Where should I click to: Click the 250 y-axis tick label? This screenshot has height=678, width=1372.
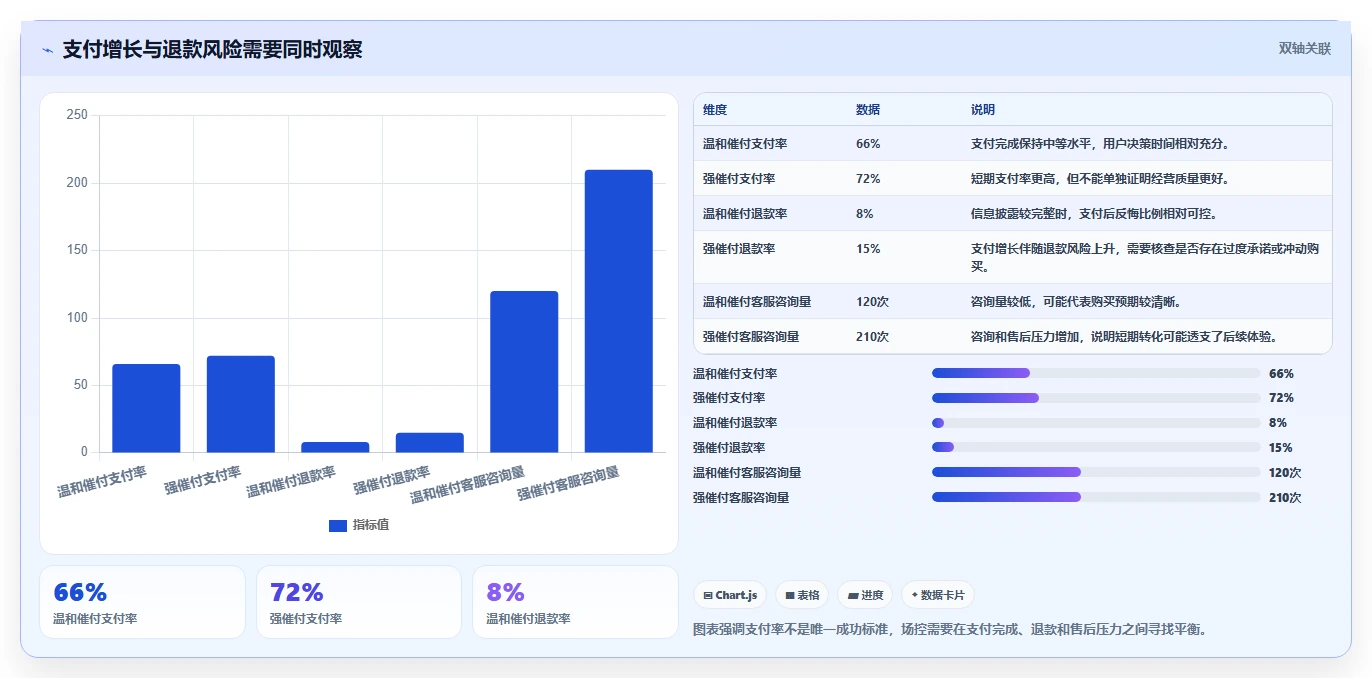(77, 116)
